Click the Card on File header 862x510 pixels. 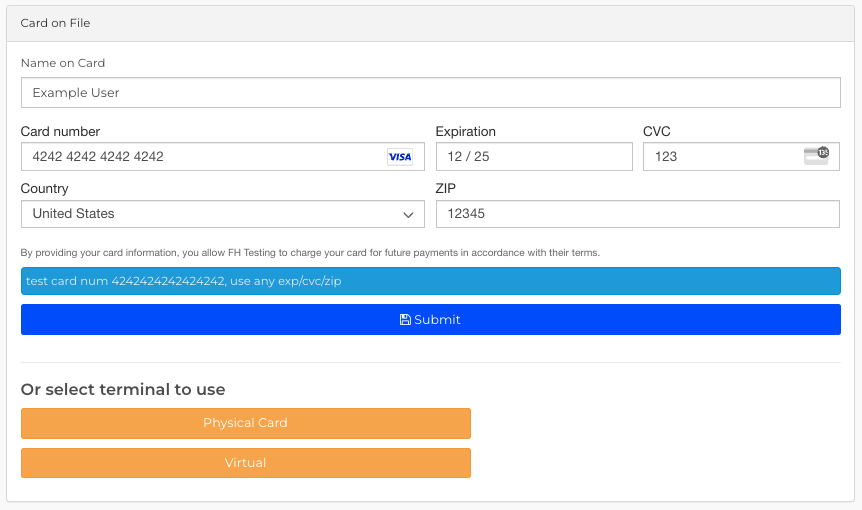click(x=55, y=23)
